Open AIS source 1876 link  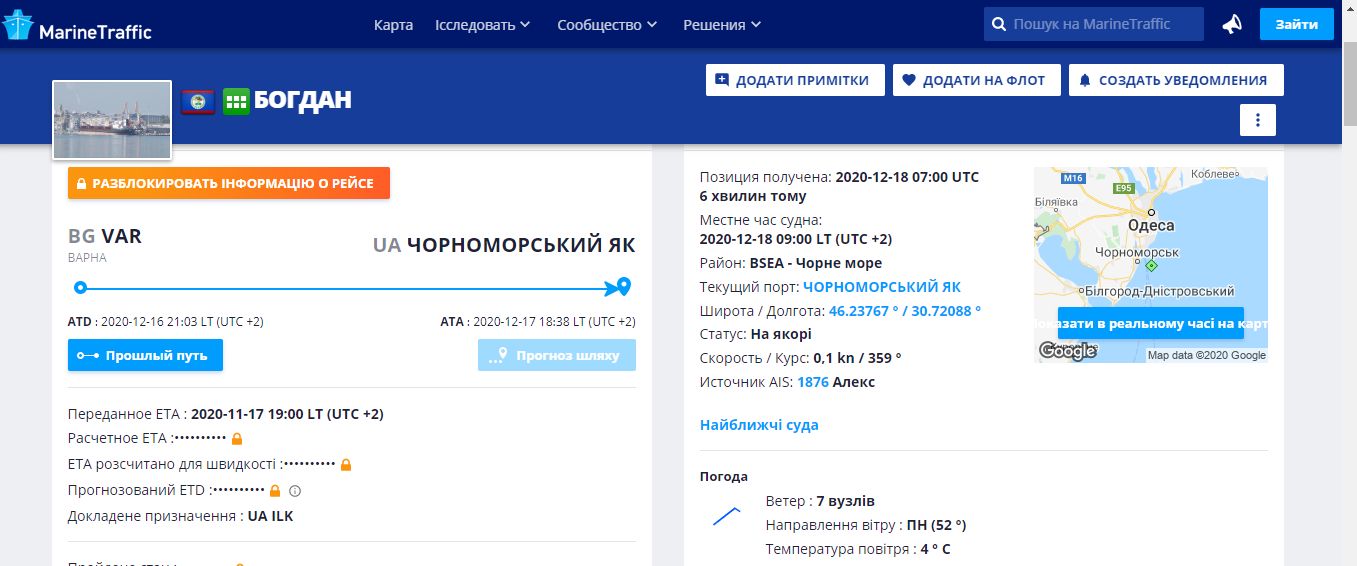pyautogui.click(x=813, y=382)
